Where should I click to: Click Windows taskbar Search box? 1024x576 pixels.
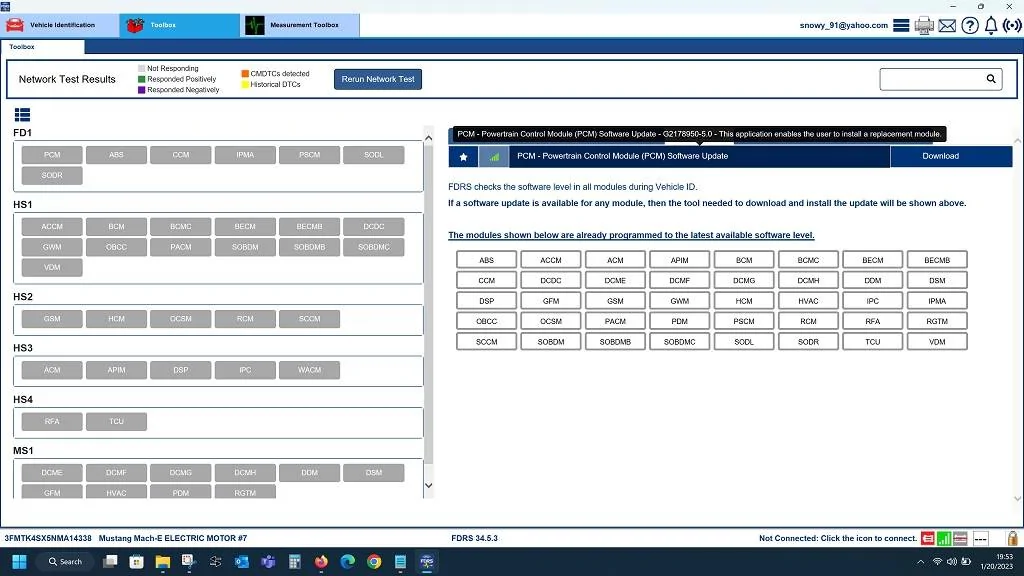[66, 562]
